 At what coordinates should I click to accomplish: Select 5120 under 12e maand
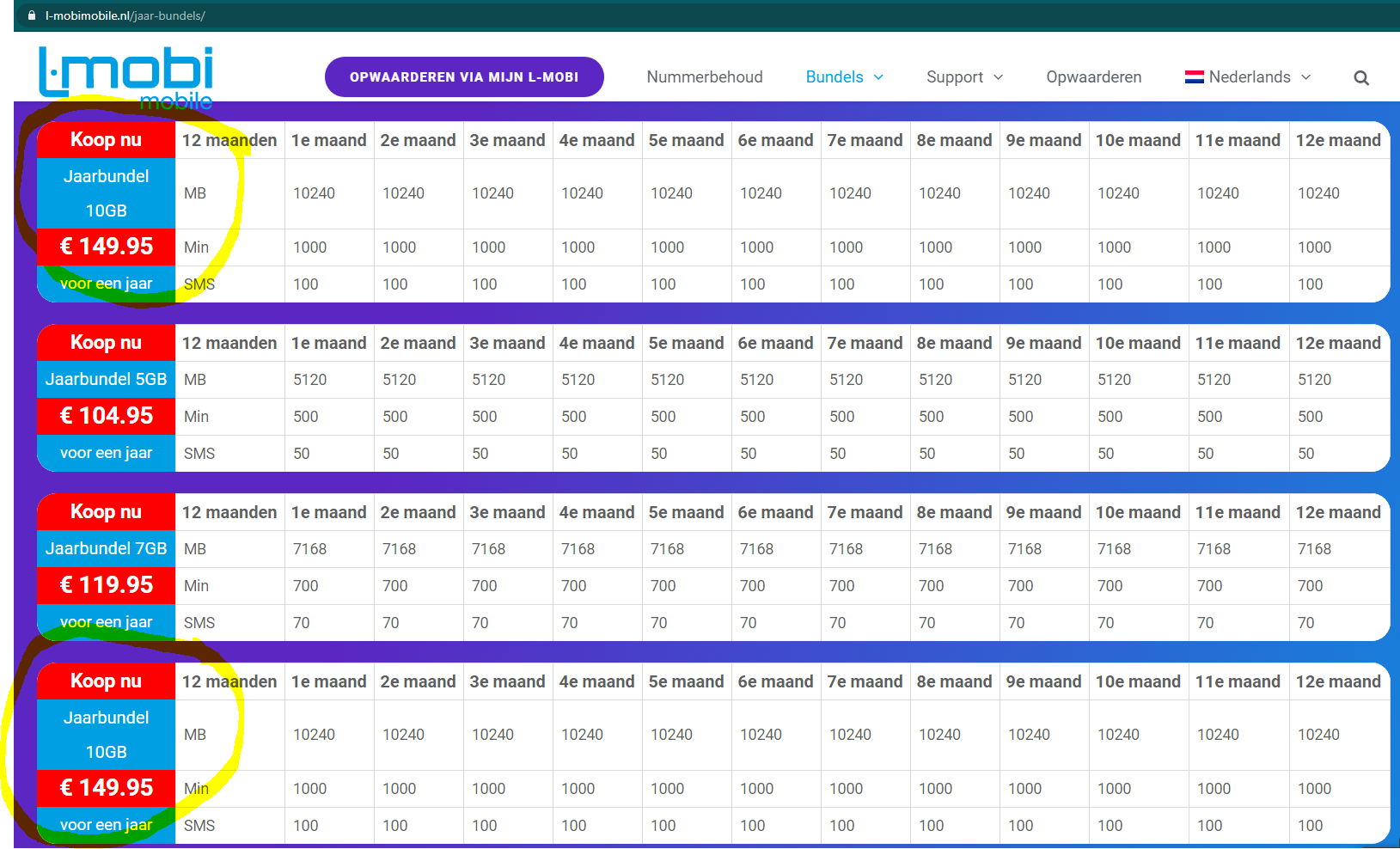coord(1315,380)
